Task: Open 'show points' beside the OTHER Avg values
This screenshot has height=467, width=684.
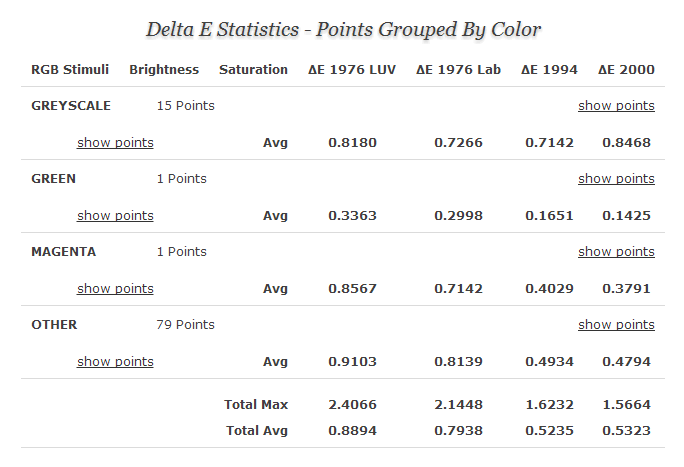Action: pyautogui.click(x=115, y=361)
